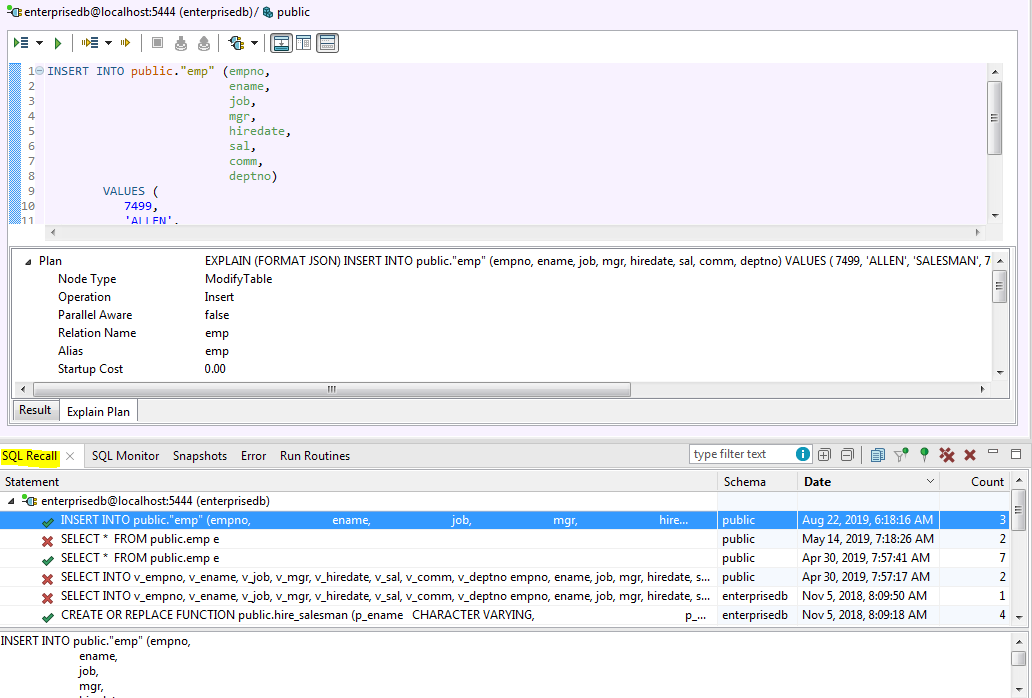Screen dimensions: 1032x698
Task: Click the 'Aug 22, 2019, 6:18:16 AM' date cell
Action: (x=867, y=520)
